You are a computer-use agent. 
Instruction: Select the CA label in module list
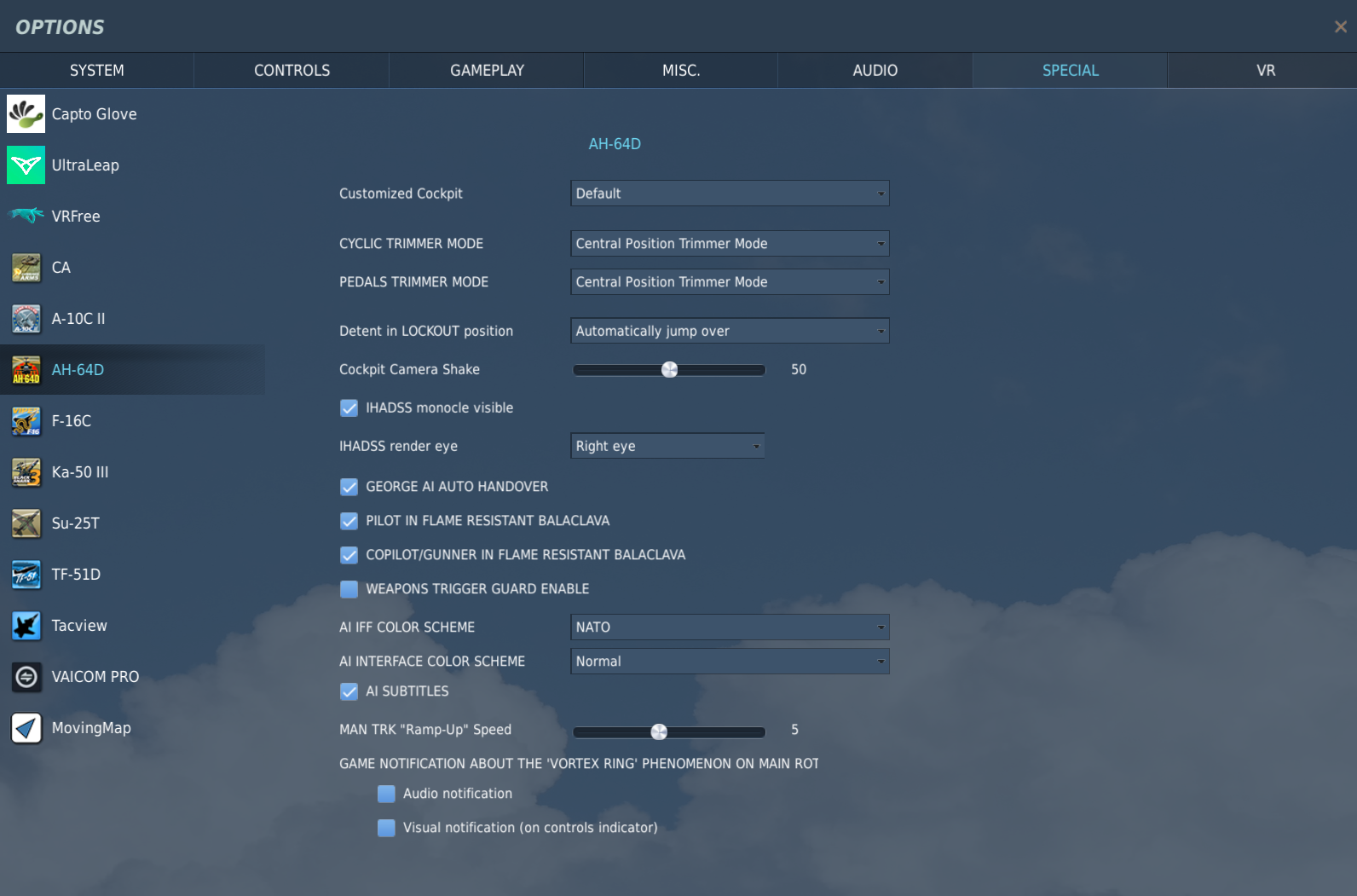pos(61,268)
